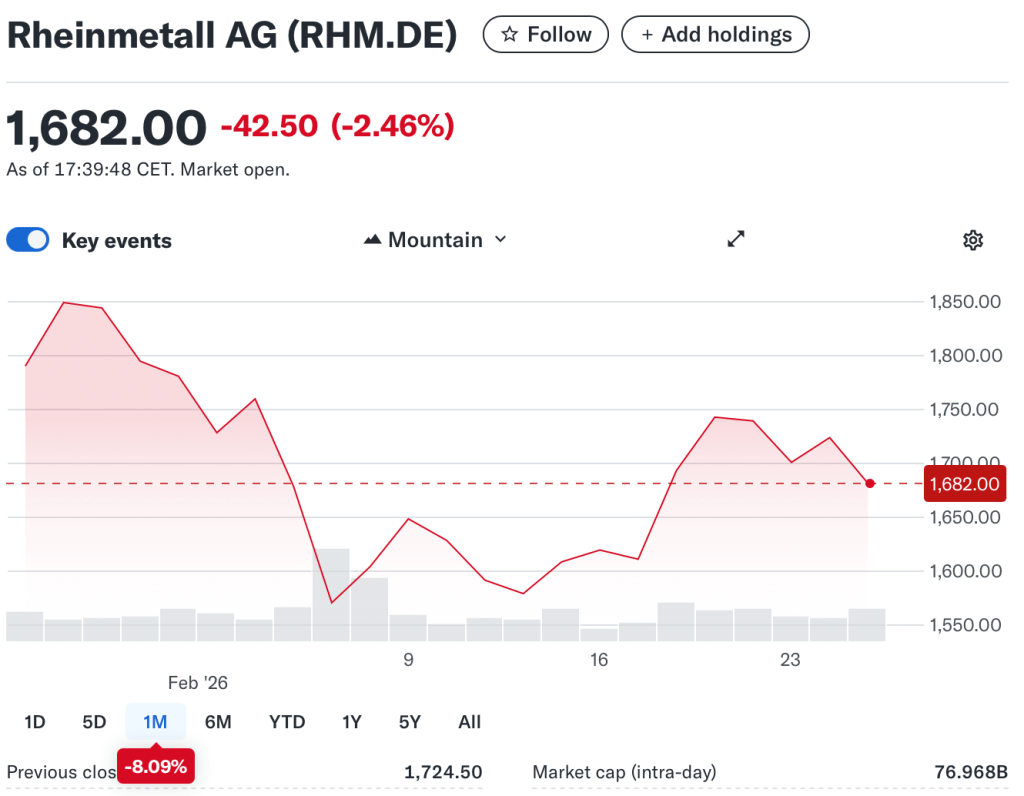
Task: Click Add holdings plus button
Action: point(715,35)
